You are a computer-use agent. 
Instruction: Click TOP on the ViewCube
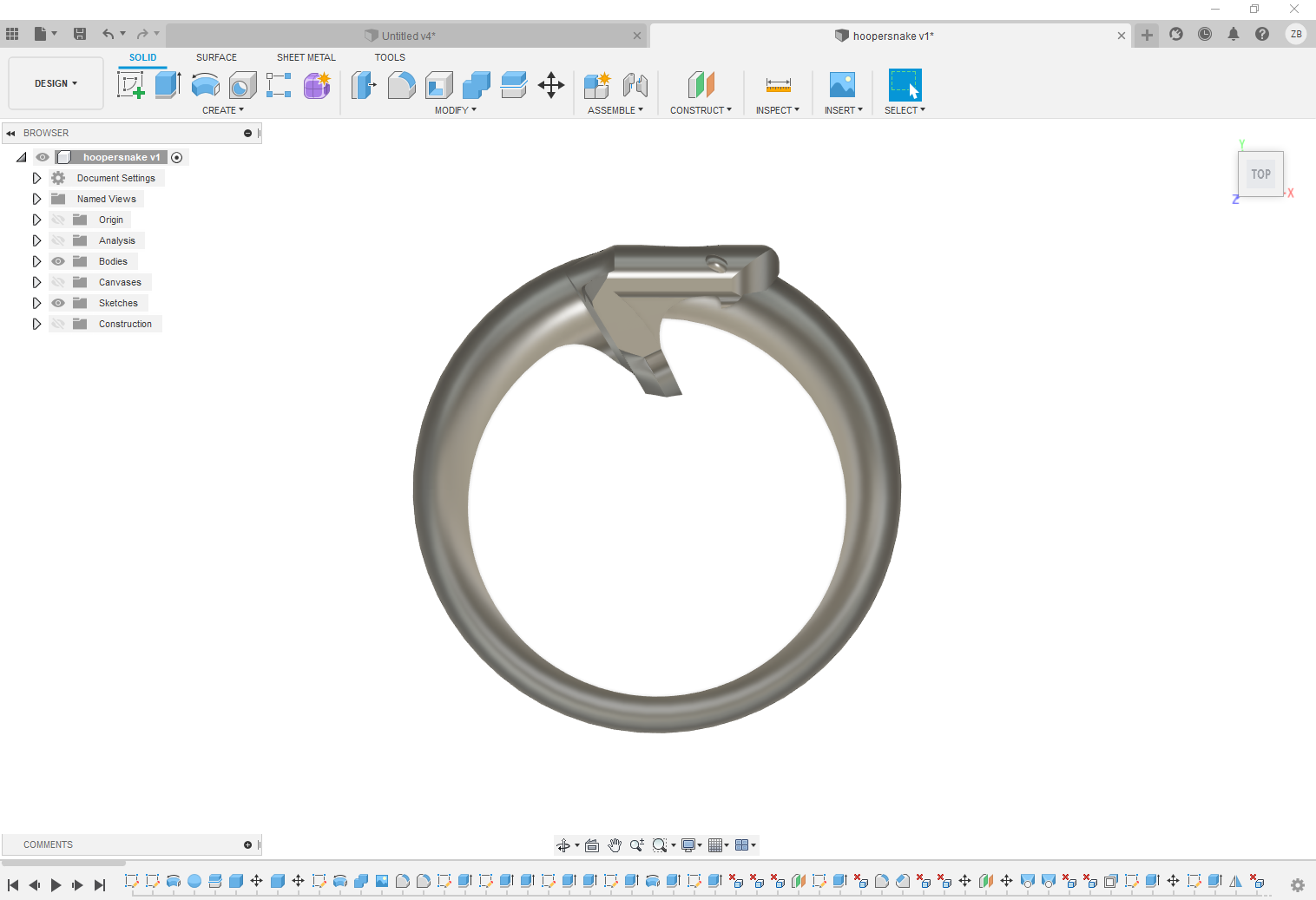pyautogui.click(x=1260, y=174)
